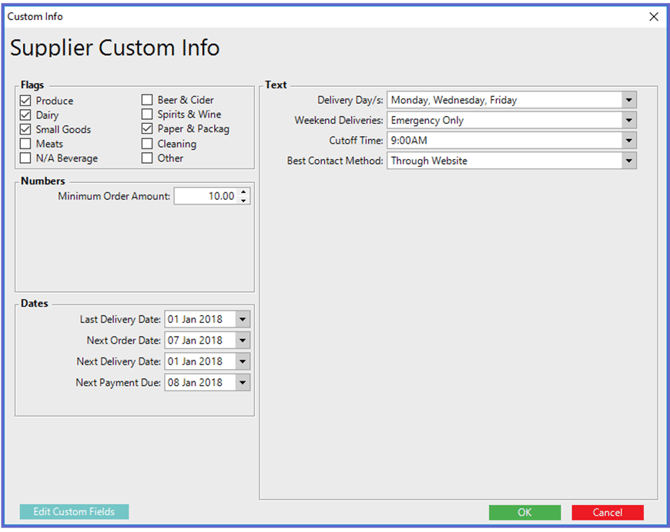Open the Next Order Date calendar dropdown
Viewport: 670px width, 532px height.
[243, 340]
